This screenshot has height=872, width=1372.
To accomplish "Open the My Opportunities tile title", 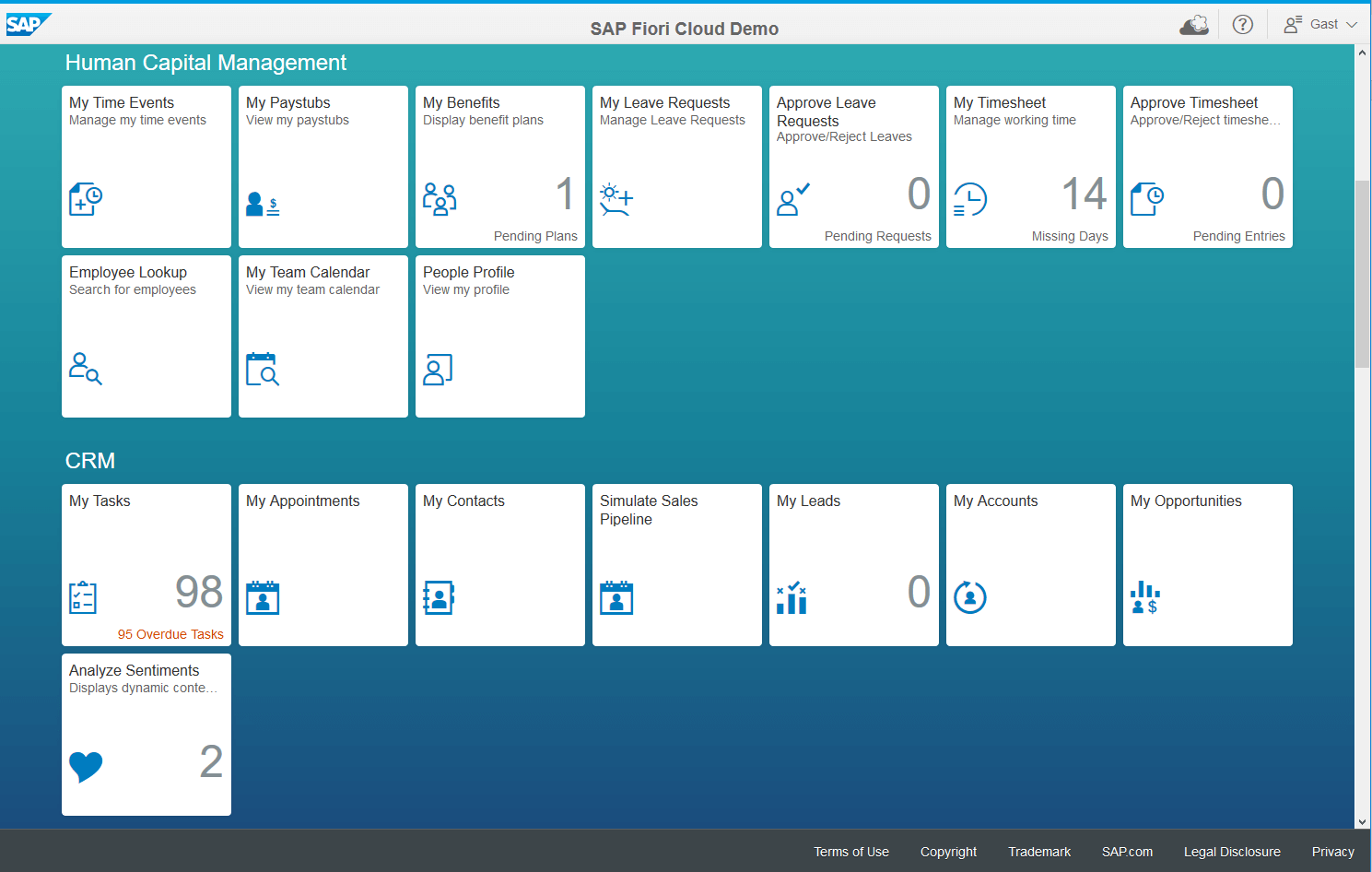I will 1186,501.
